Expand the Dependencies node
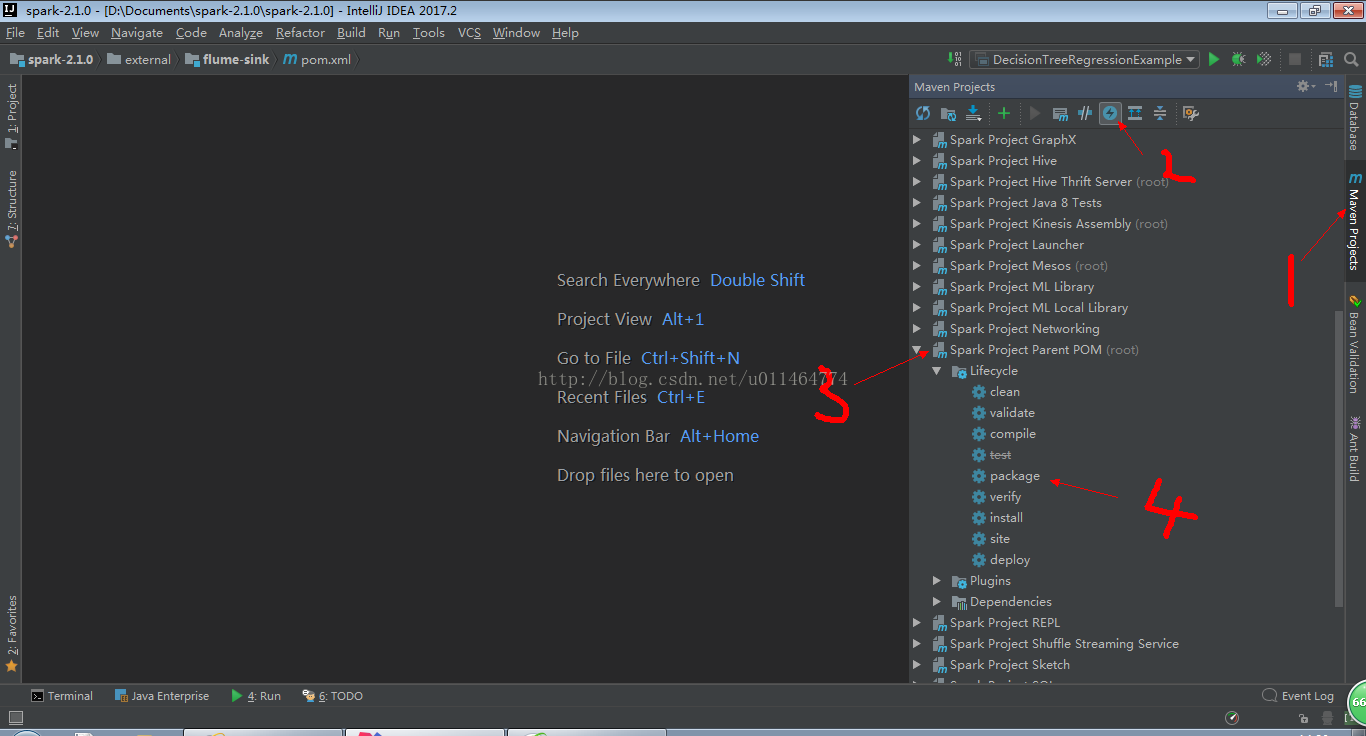1366x736 pixels. point(937,602)
